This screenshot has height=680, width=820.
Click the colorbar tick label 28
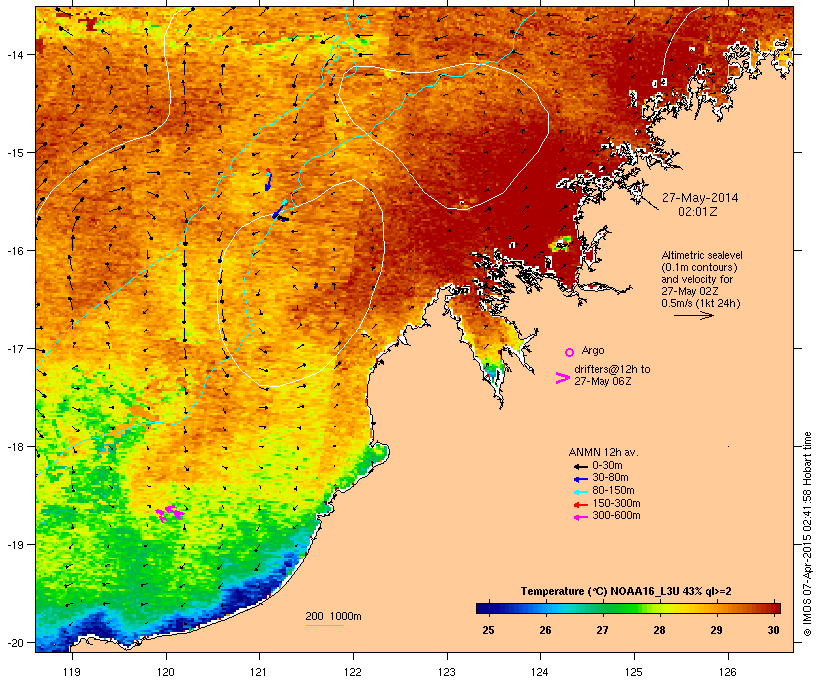(659, 630)
